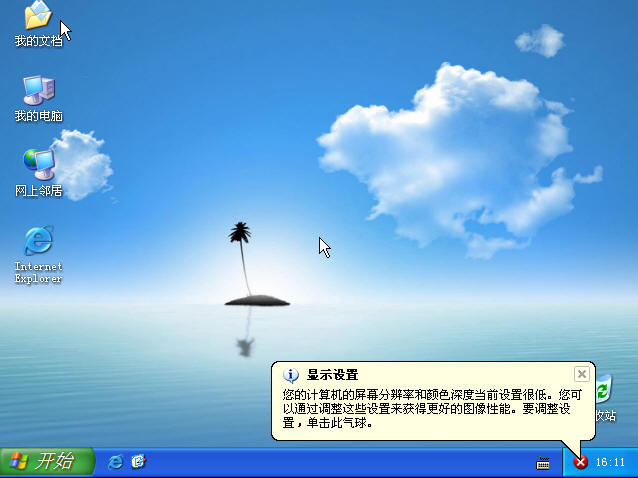Screen dimensions: 638x478
Task: Click the balloon message about screen resolution
Action: click(432, 408)
